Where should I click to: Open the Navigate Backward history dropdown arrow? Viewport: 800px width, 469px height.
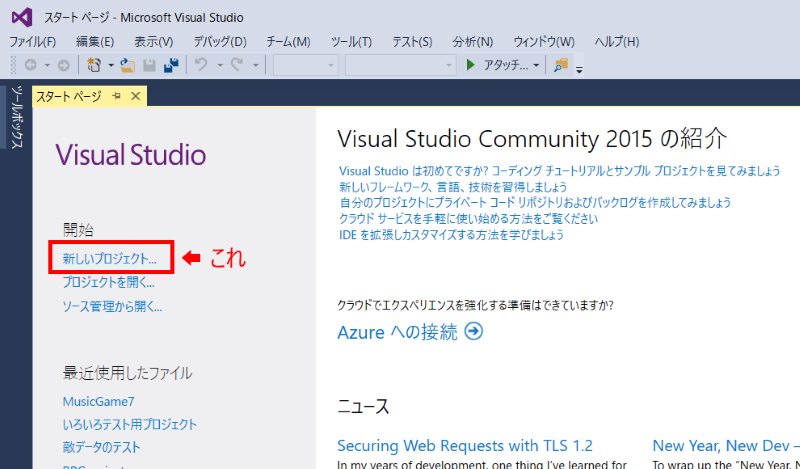(x=47, y=65)
